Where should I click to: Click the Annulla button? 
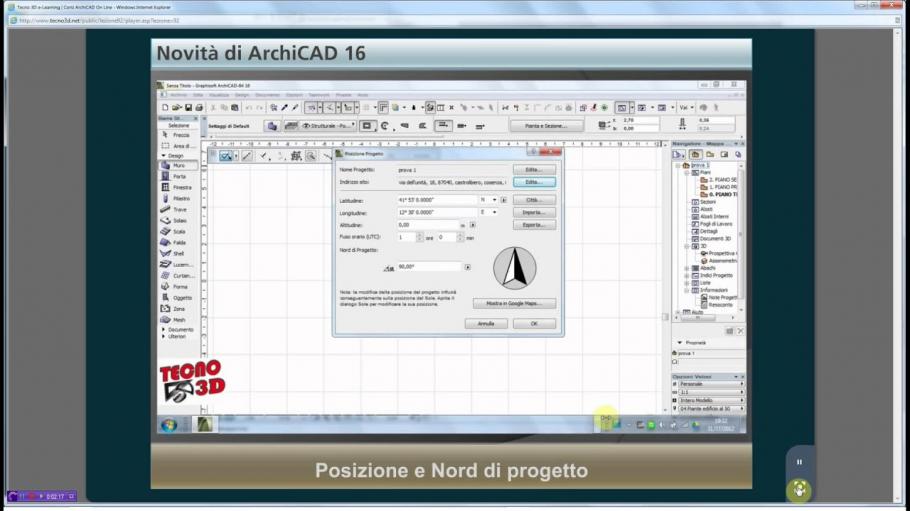pyautogui.click(x=486, y=323)
